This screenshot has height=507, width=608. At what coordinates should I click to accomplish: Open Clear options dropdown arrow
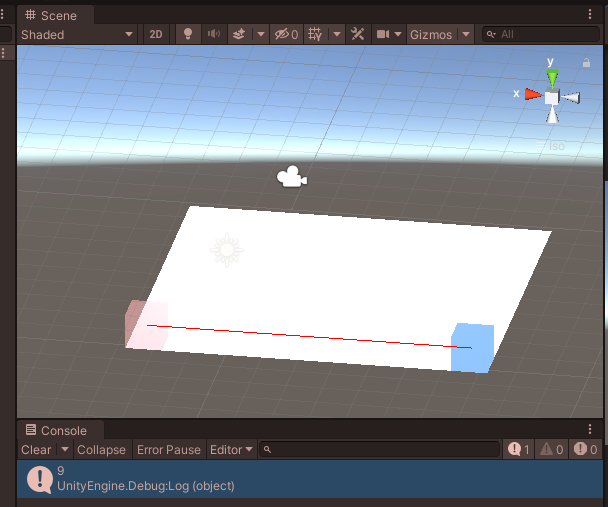(x=65, y=449)
